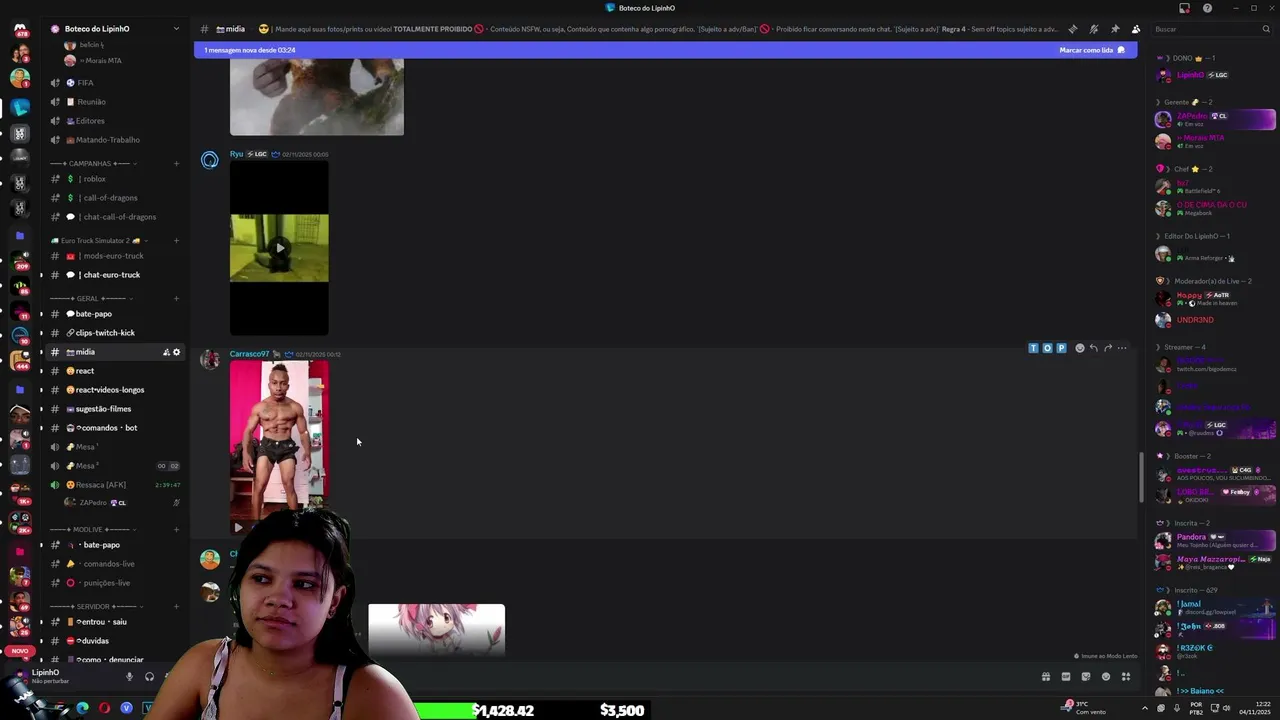Open clips-twitch-kick channel
The image size is (1280, 720).
(x=115, y=333)
